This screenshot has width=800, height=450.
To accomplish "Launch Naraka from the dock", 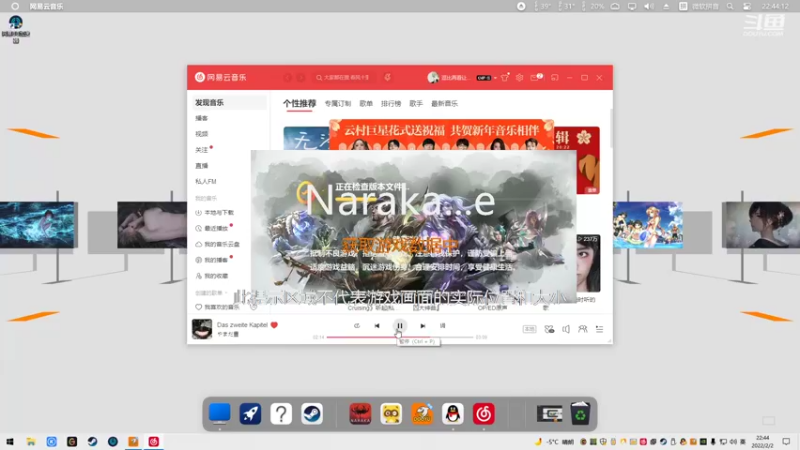I will pos(360,413).
